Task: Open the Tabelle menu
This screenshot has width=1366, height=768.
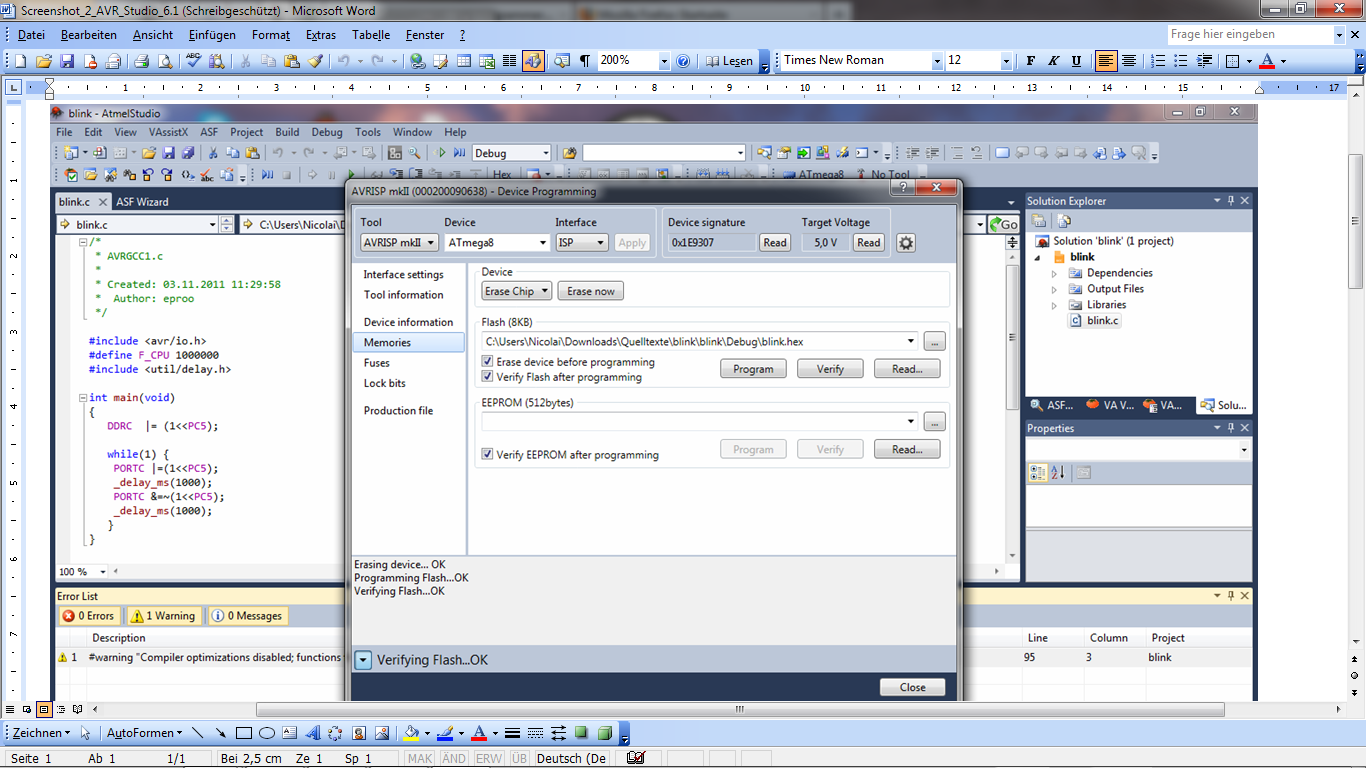Action: (371, 35)
